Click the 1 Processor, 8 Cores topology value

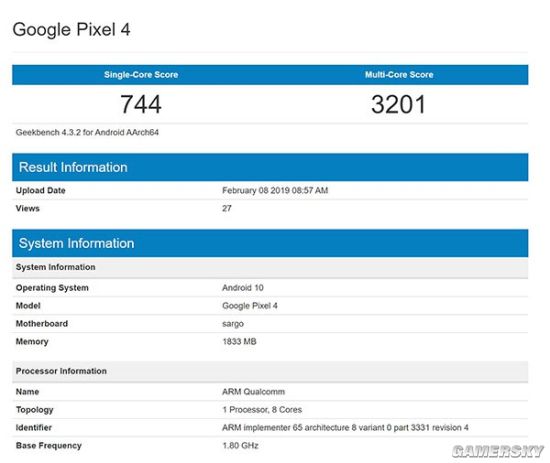pyautogui.click(x=262, y=410)
